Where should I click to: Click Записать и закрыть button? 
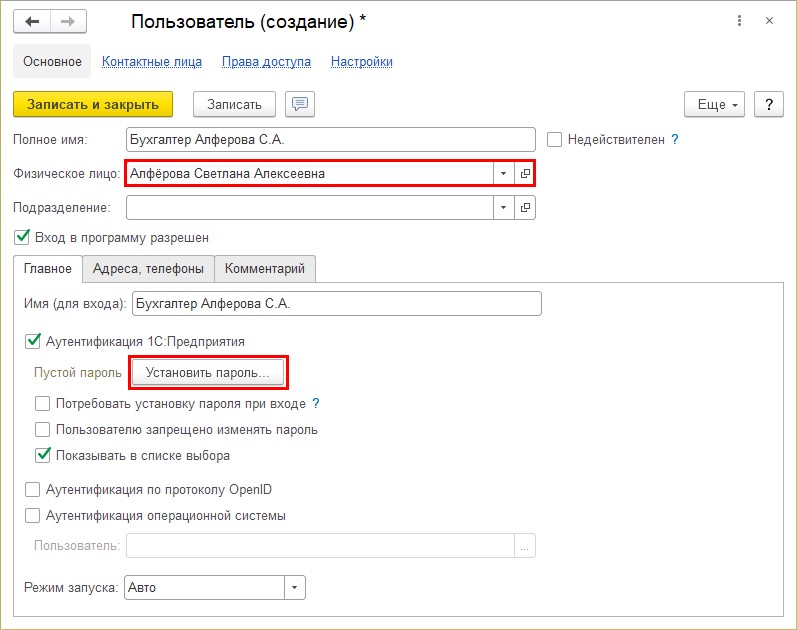pyautogui.click(x=93, y=104)
